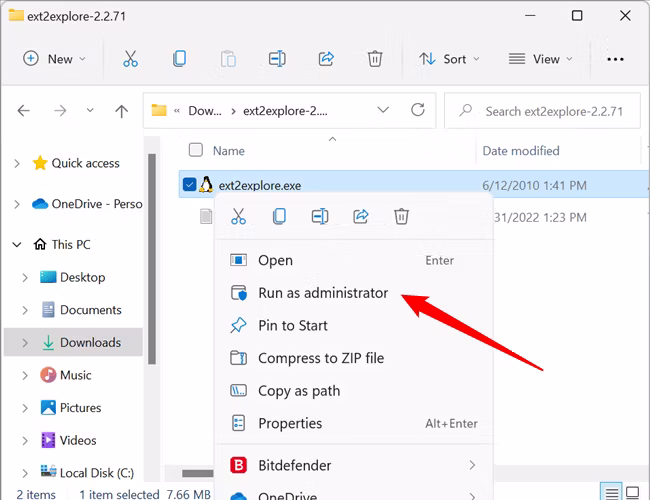Click the Name column header
The image size is (650, 500).
(x=228, y=150)
